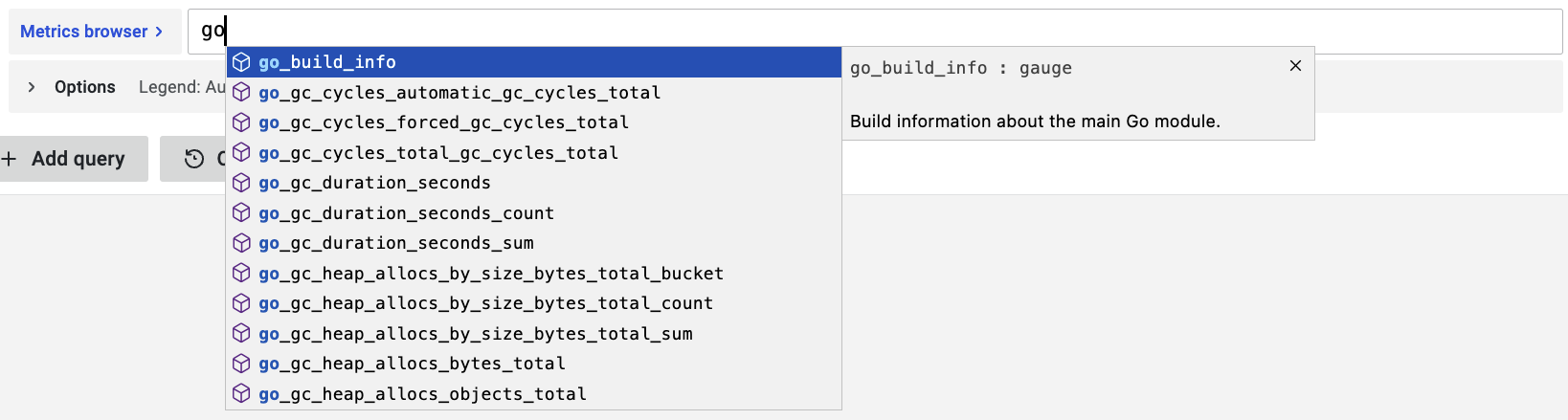Focus the query input field containing "go"
The height and width of the screenshot is (420, 1568).
coord(862,32)
